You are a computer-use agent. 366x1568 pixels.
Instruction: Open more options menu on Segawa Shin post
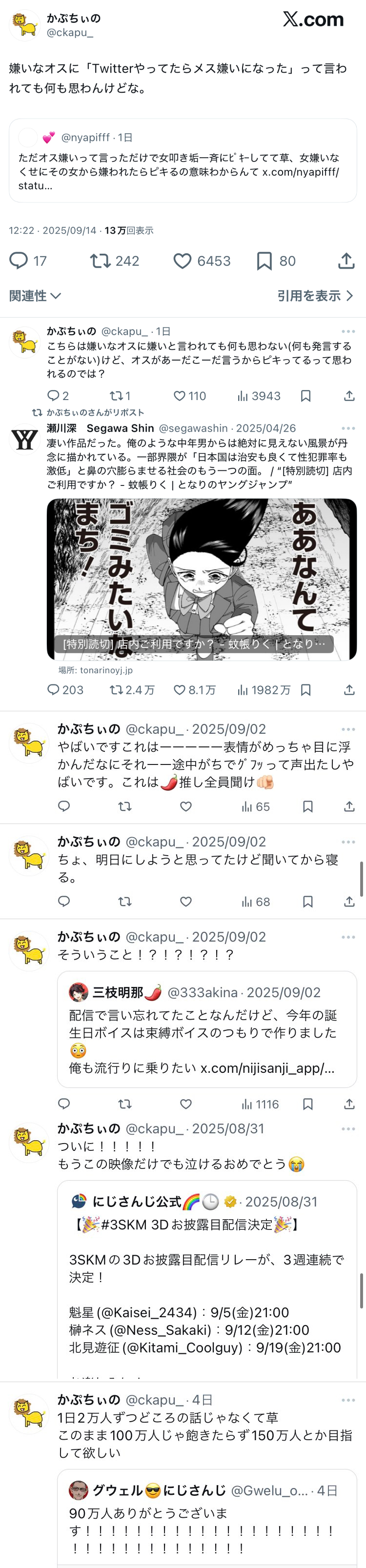(x=348, y=428)
